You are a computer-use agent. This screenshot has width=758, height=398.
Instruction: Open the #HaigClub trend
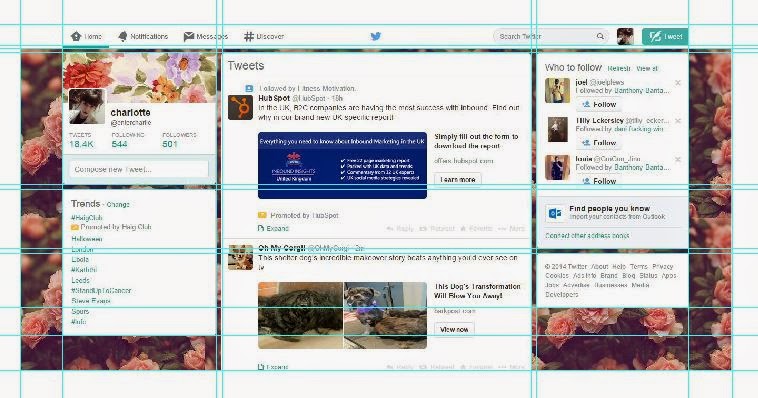87,218
